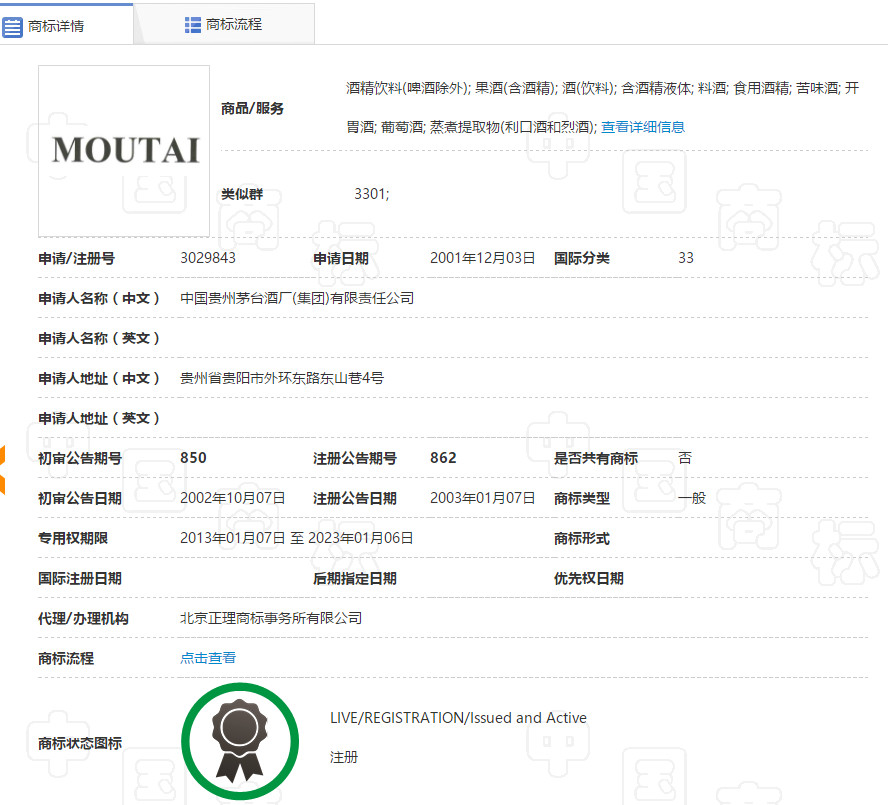Click the 优先权日期 field label
Viewport: 888px width, 805px height.
click(x=589, y=578)
